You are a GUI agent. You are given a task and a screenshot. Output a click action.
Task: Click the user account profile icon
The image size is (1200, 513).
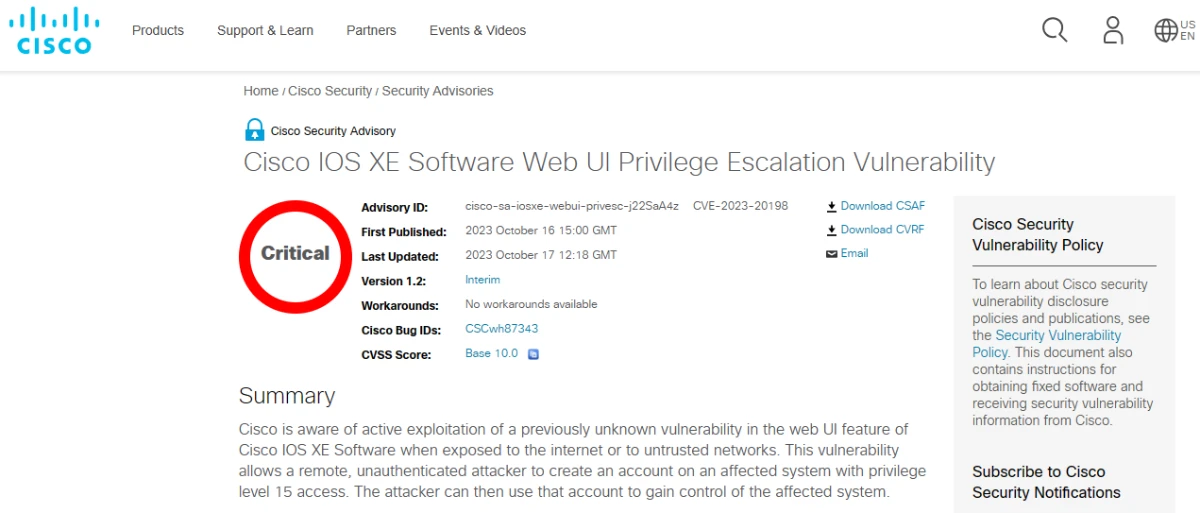point(1113,30)
